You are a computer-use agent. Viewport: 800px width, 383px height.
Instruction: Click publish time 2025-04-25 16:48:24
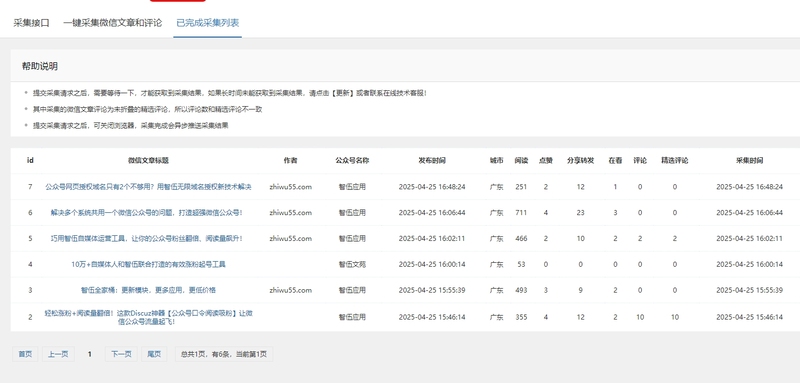(432, 187)
